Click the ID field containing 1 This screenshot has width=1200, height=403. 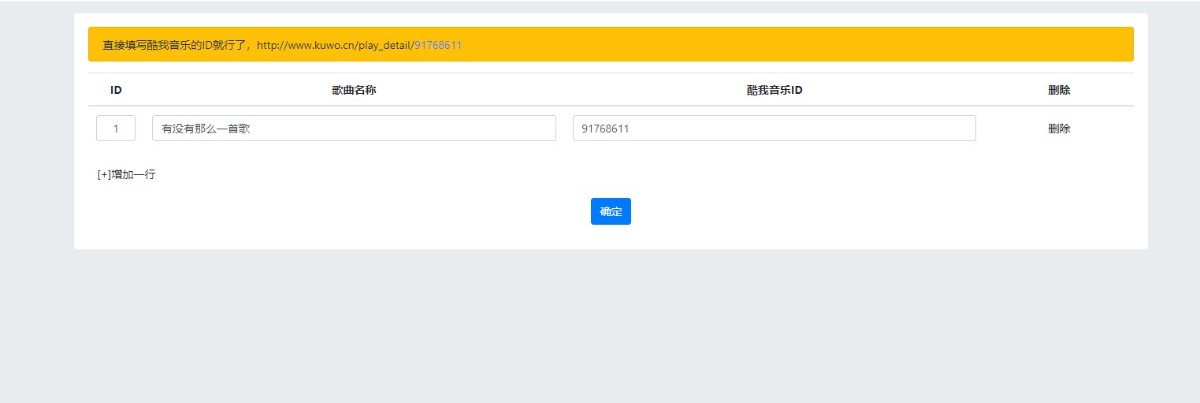[x=116, y=128]
